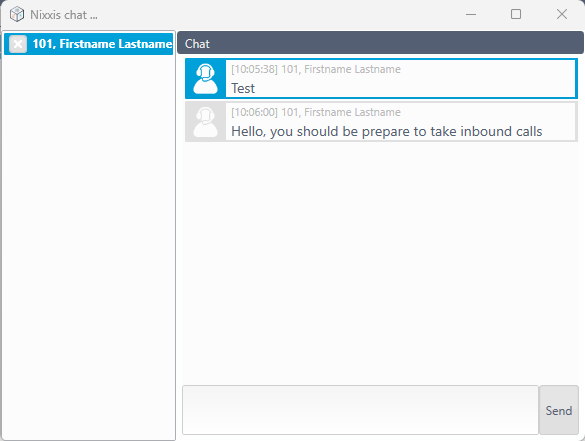
Task: Click the "Test" message text
Action: tap(243, 88)
